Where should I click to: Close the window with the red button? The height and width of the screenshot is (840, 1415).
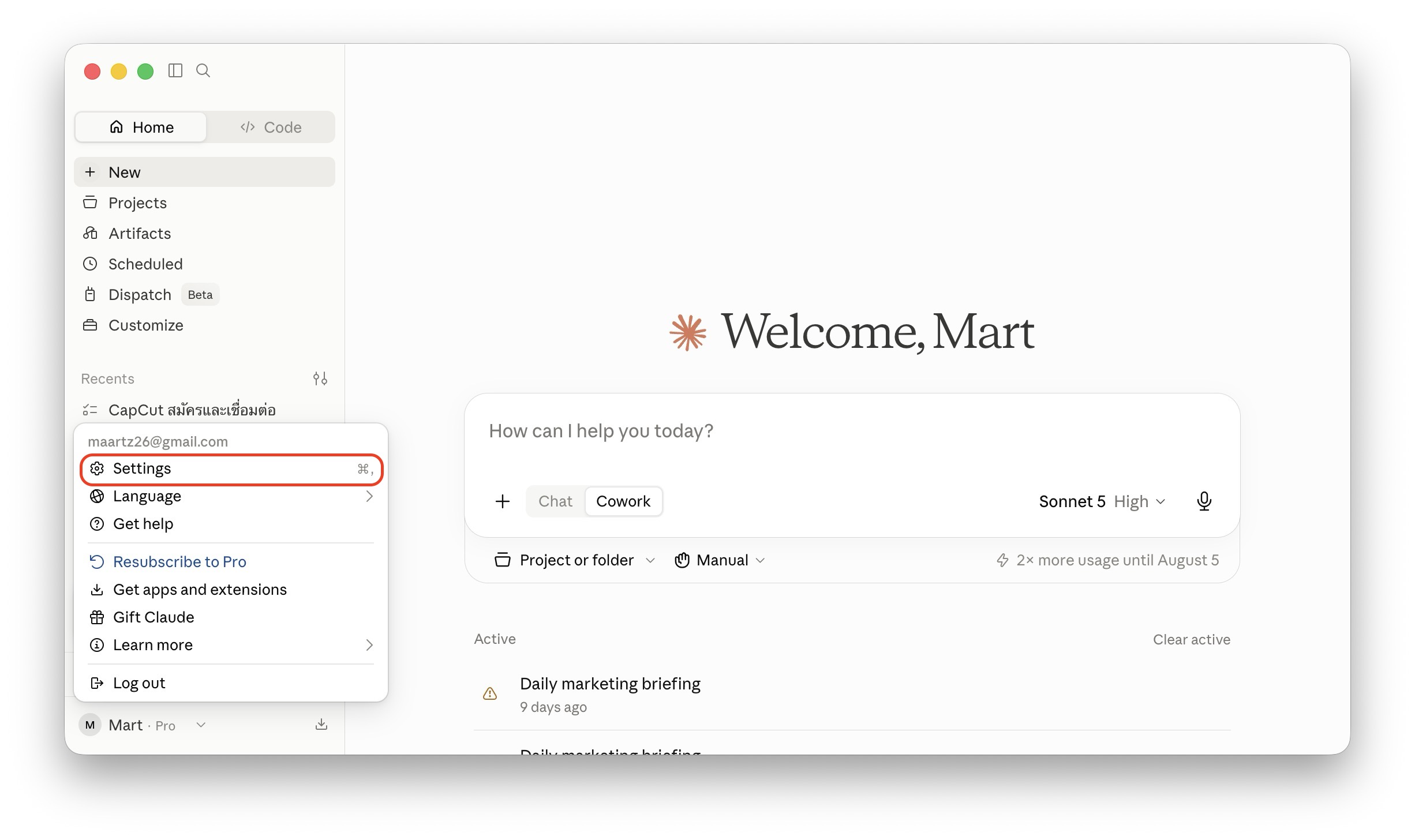[92, 71]
